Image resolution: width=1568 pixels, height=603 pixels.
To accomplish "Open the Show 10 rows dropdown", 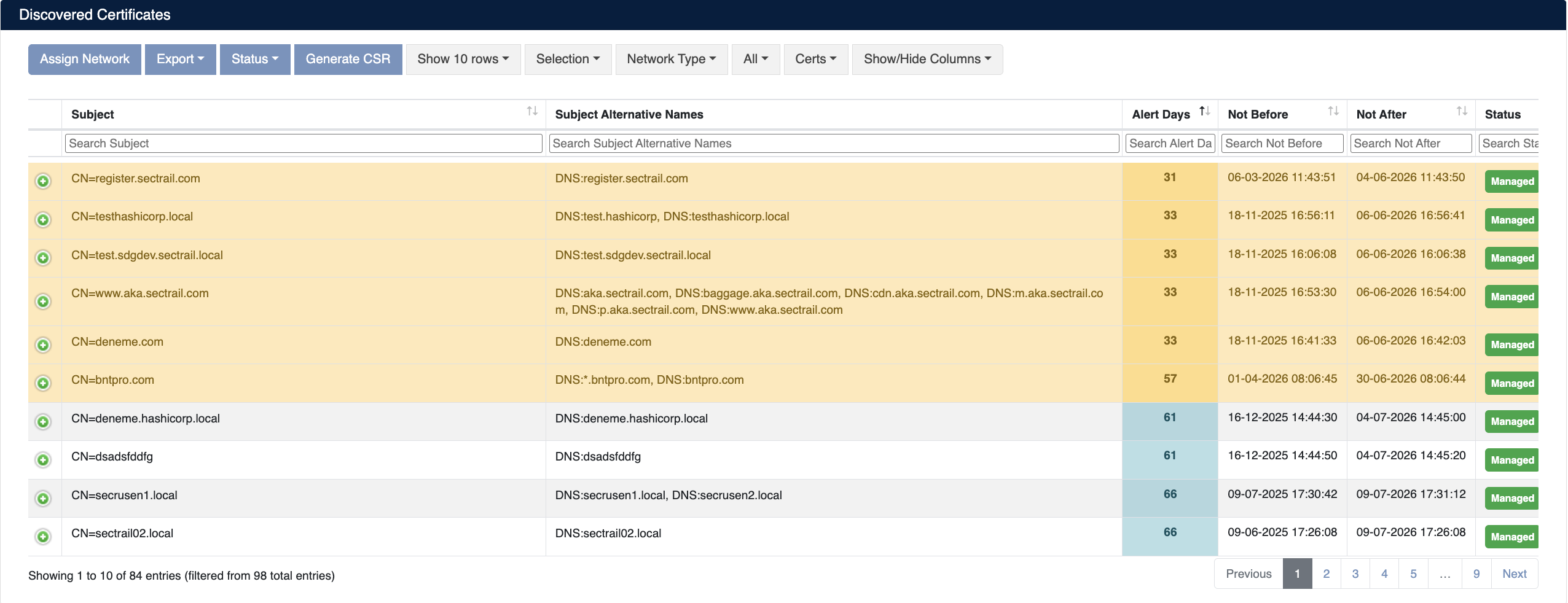I will pos(463,60).
